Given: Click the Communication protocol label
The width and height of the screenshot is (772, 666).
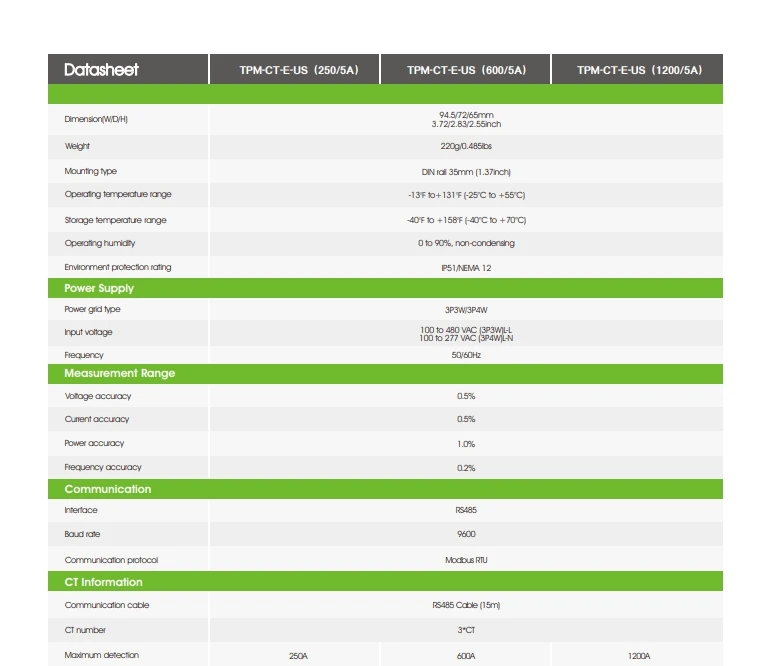Looking at the screenshot, I should pyautogui.click(x=111, y=560).
